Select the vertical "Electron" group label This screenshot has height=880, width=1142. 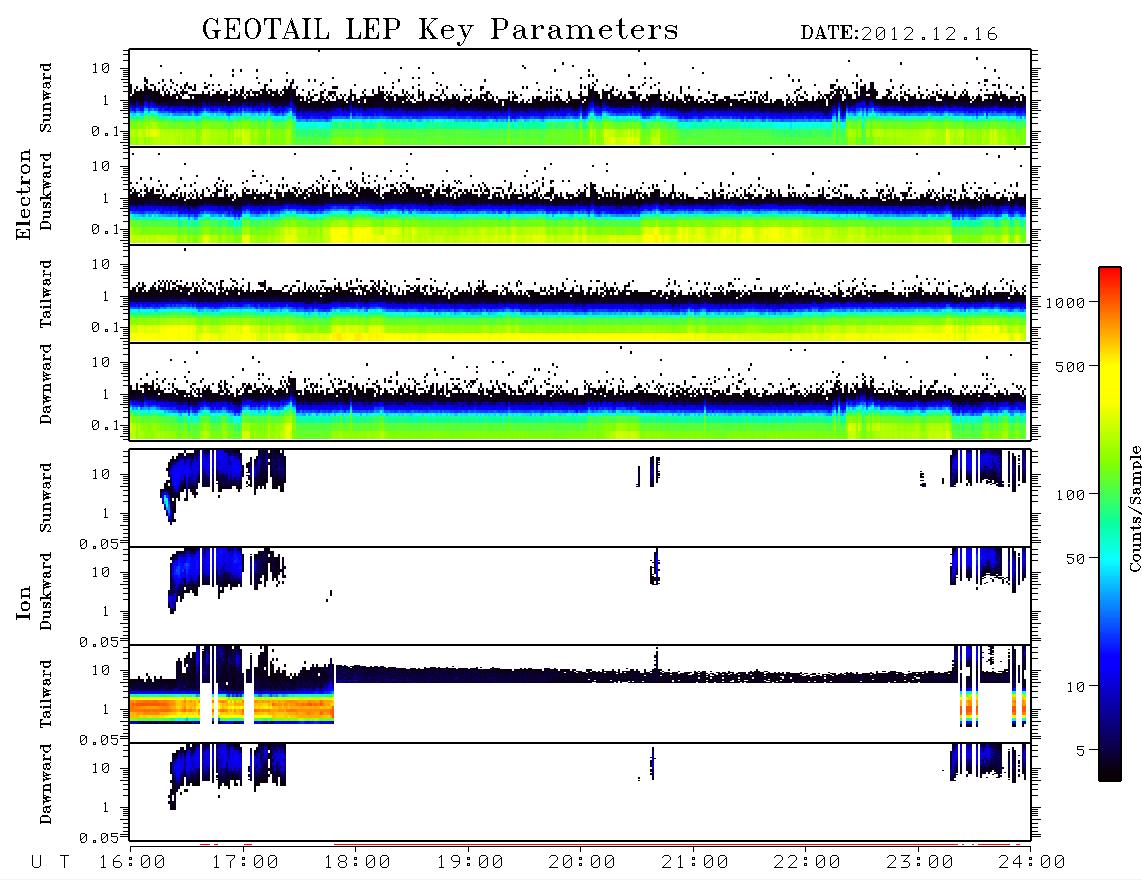(x=24, y=195)
